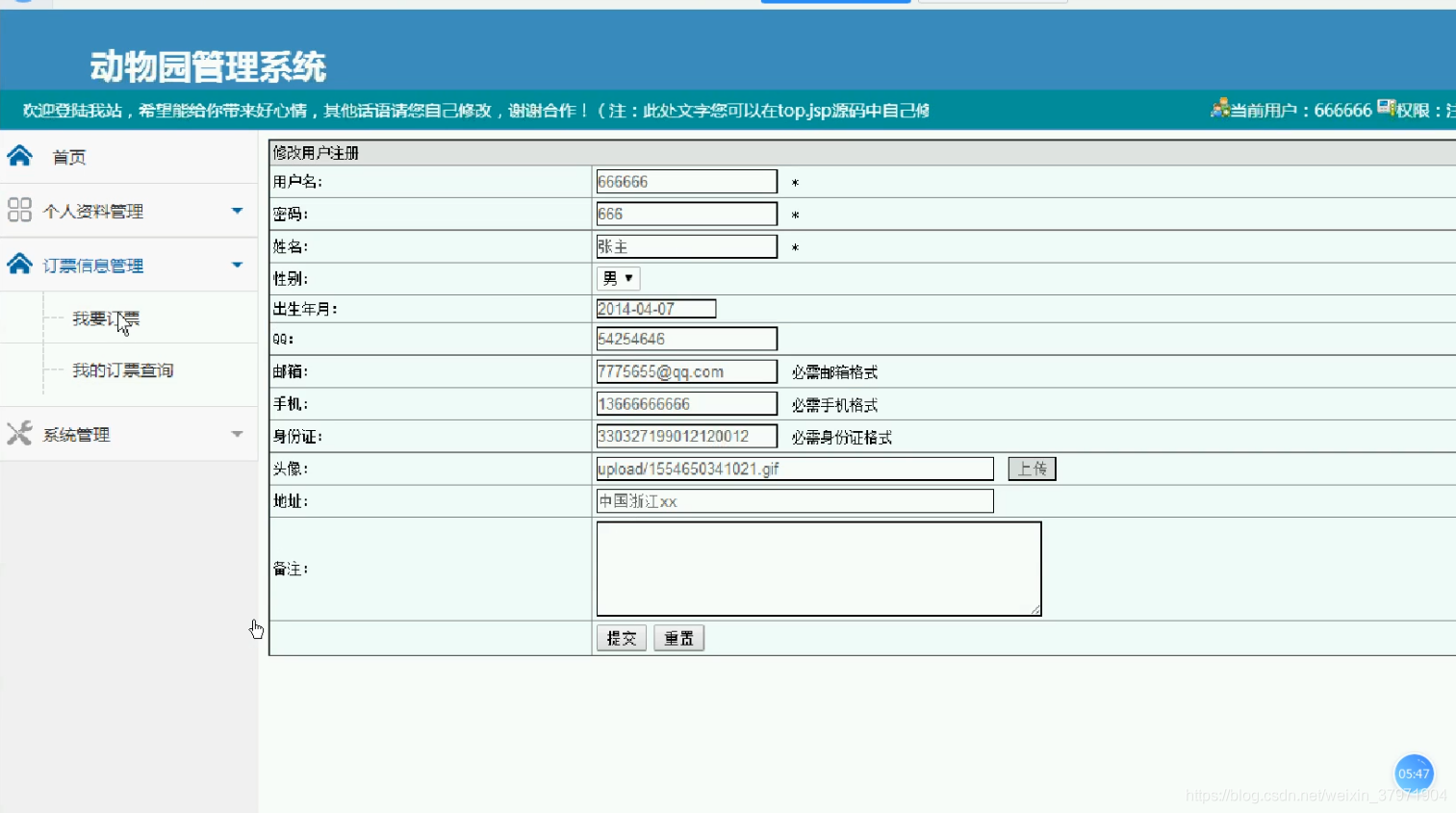
Task: Select 我的订票查询 submenu item
Action: coord(123,370)
